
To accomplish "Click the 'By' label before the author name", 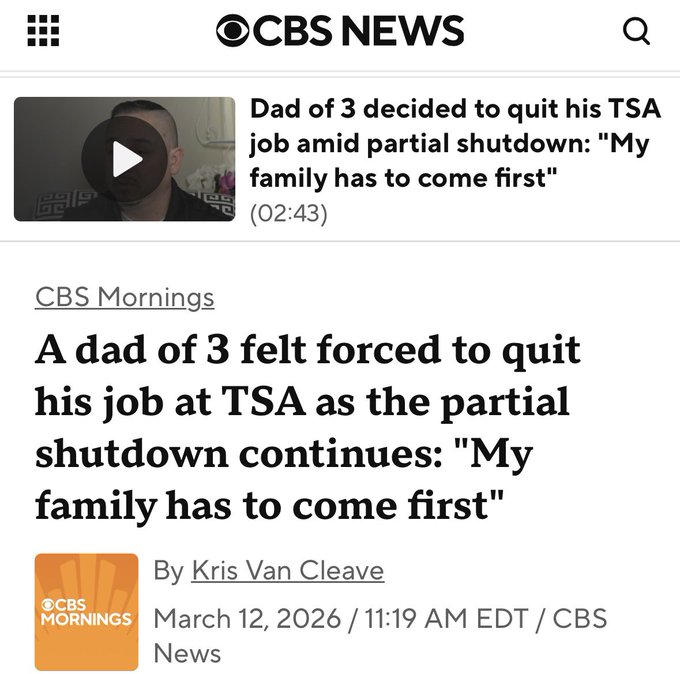I will 168,570.
